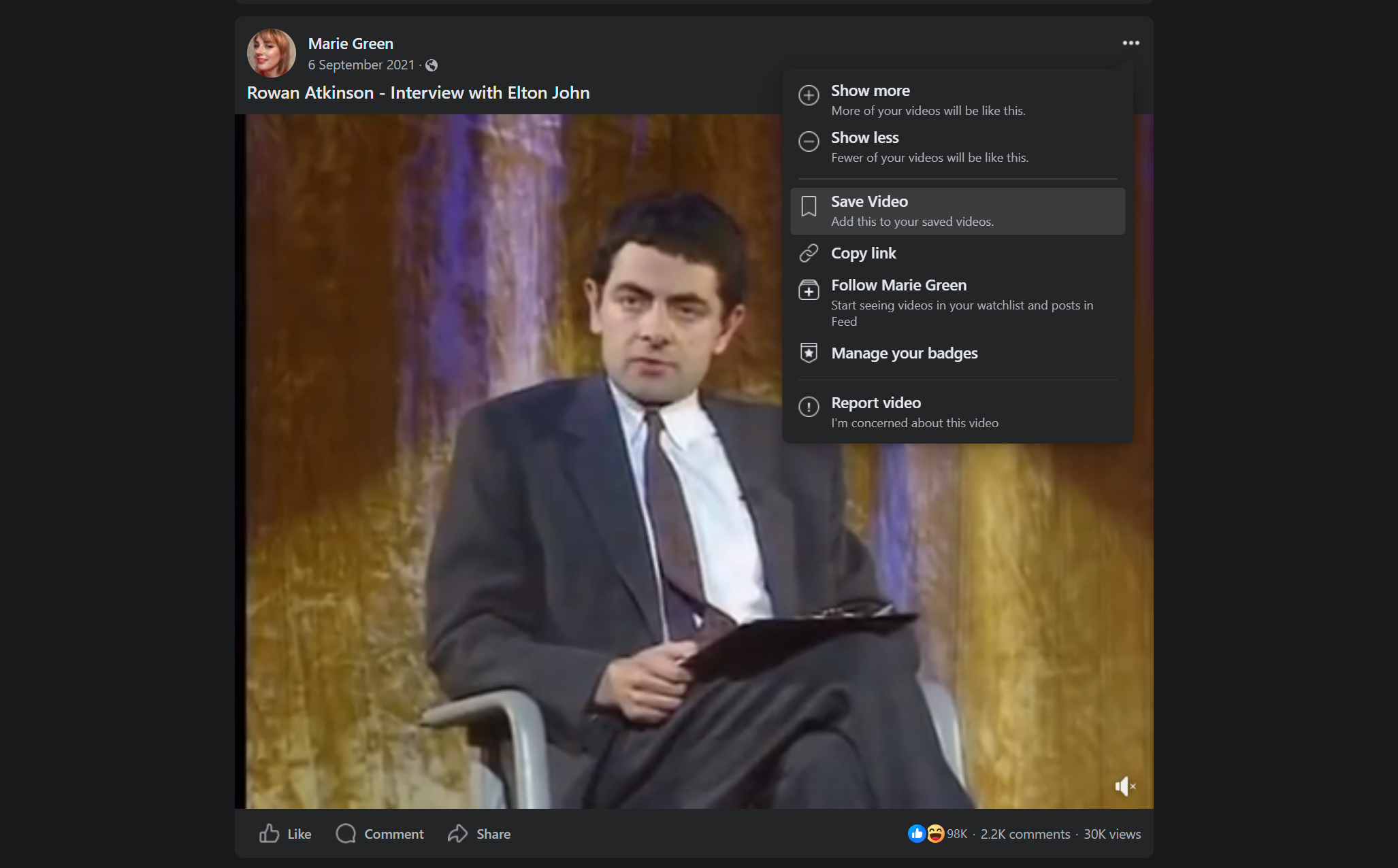Click the video title text

[418, 93]
